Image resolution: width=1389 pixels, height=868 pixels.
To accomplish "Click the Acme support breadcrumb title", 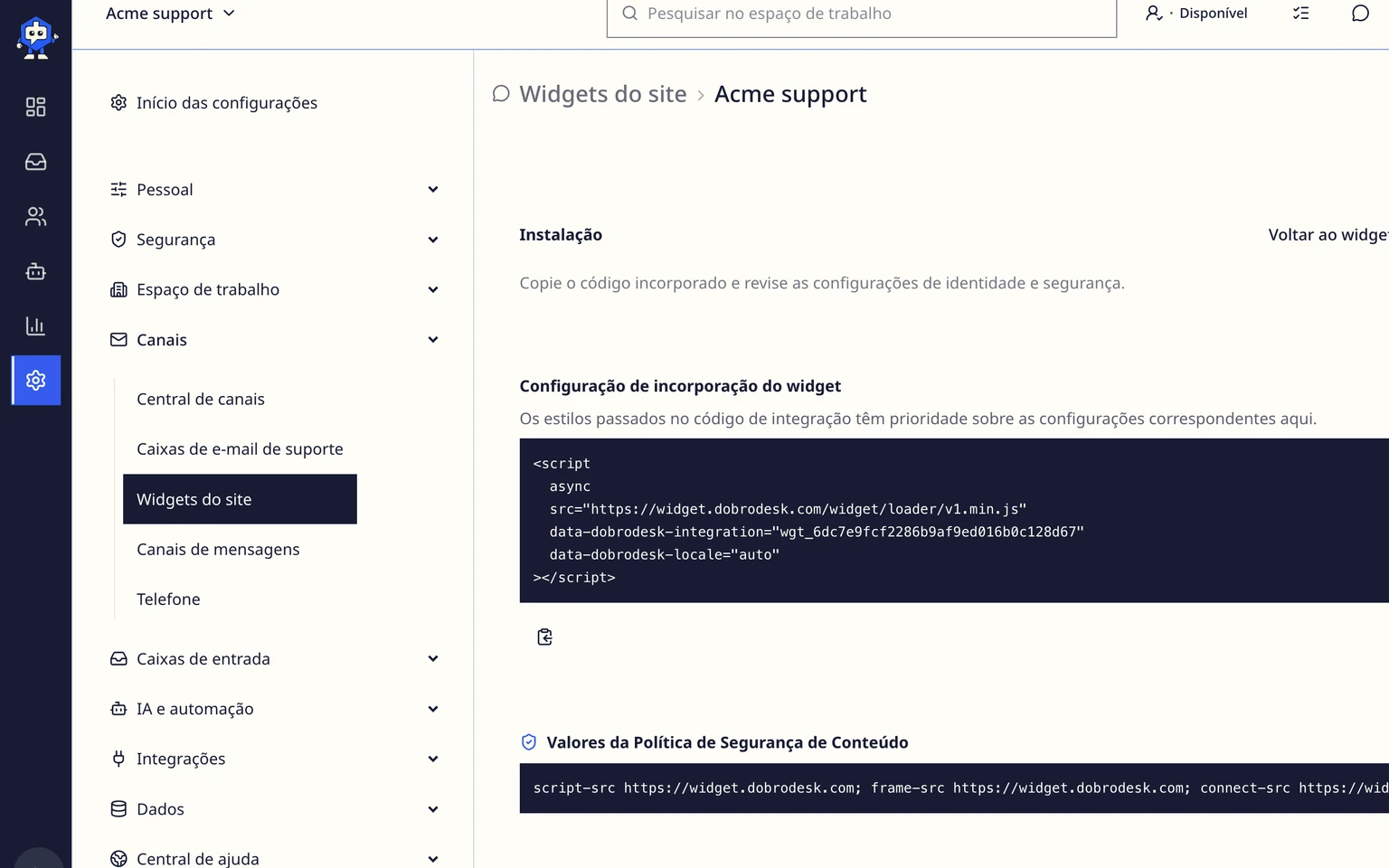I will pyautogui.click(x=790, y=94).
